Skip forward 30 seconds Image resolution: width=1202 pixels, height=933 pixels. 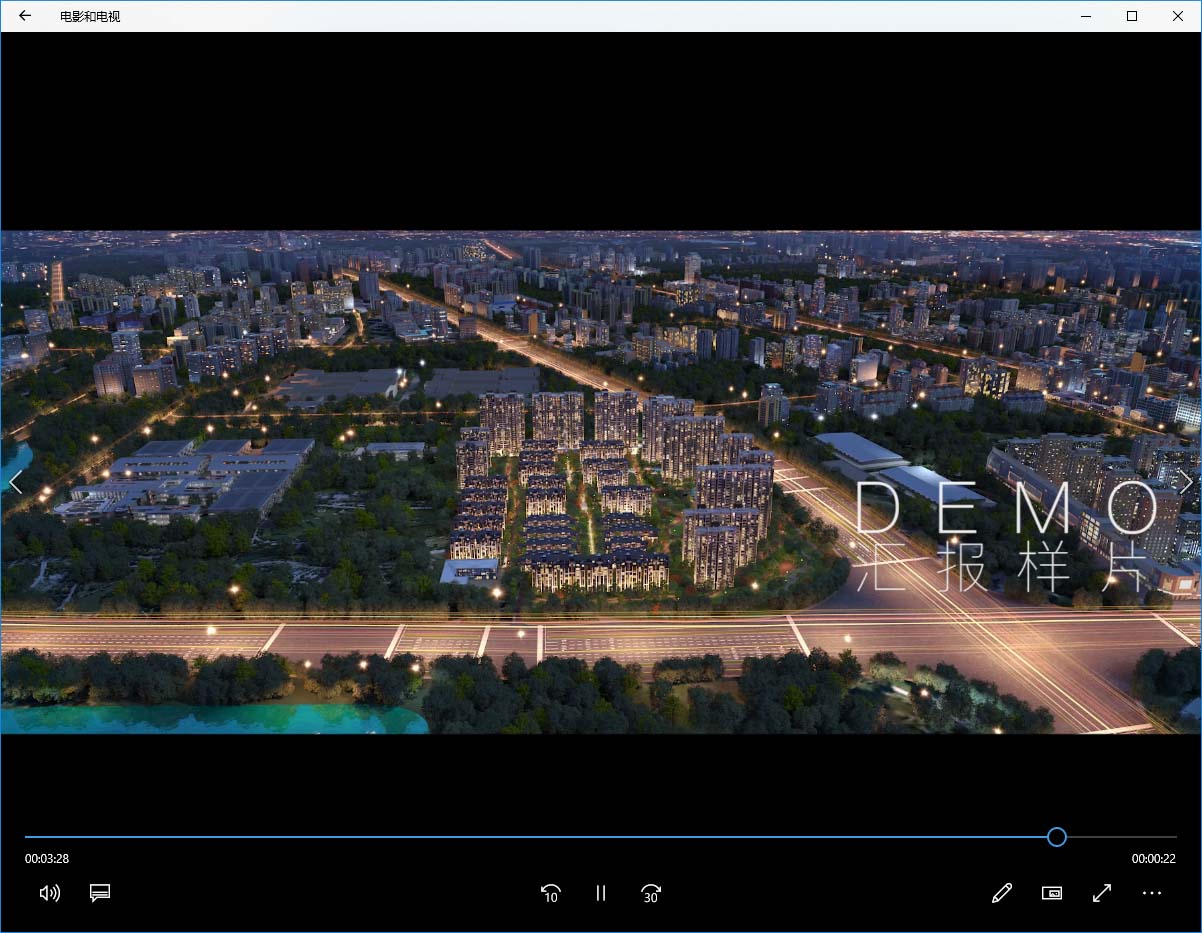(x=651, y=893)
